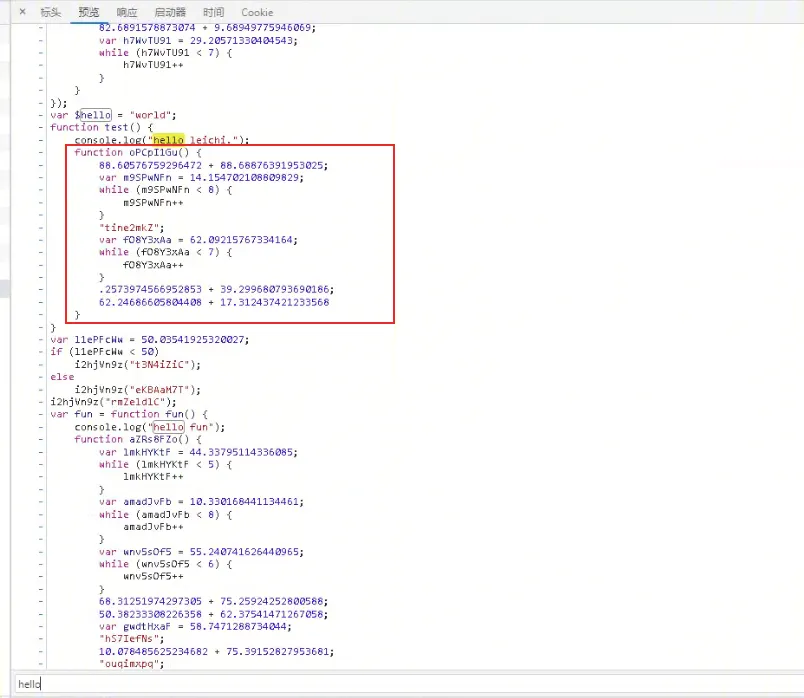Viewport: 804px width, 698px height.
Task: Click the search field containing hello
Action: [x=400, y=684]
